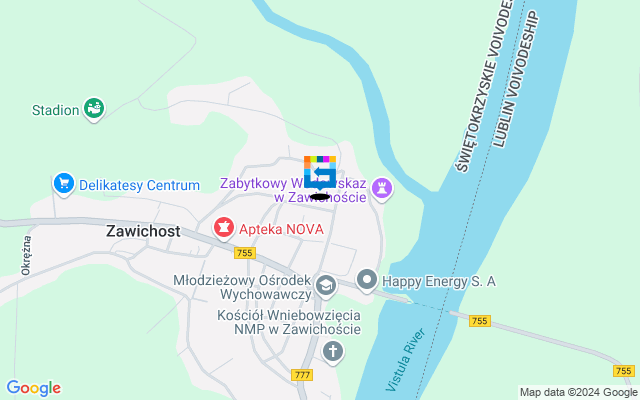The width and height of the screenshot is (640, 400).
Task: Select the 777 road shield
Action: (302, 375)
